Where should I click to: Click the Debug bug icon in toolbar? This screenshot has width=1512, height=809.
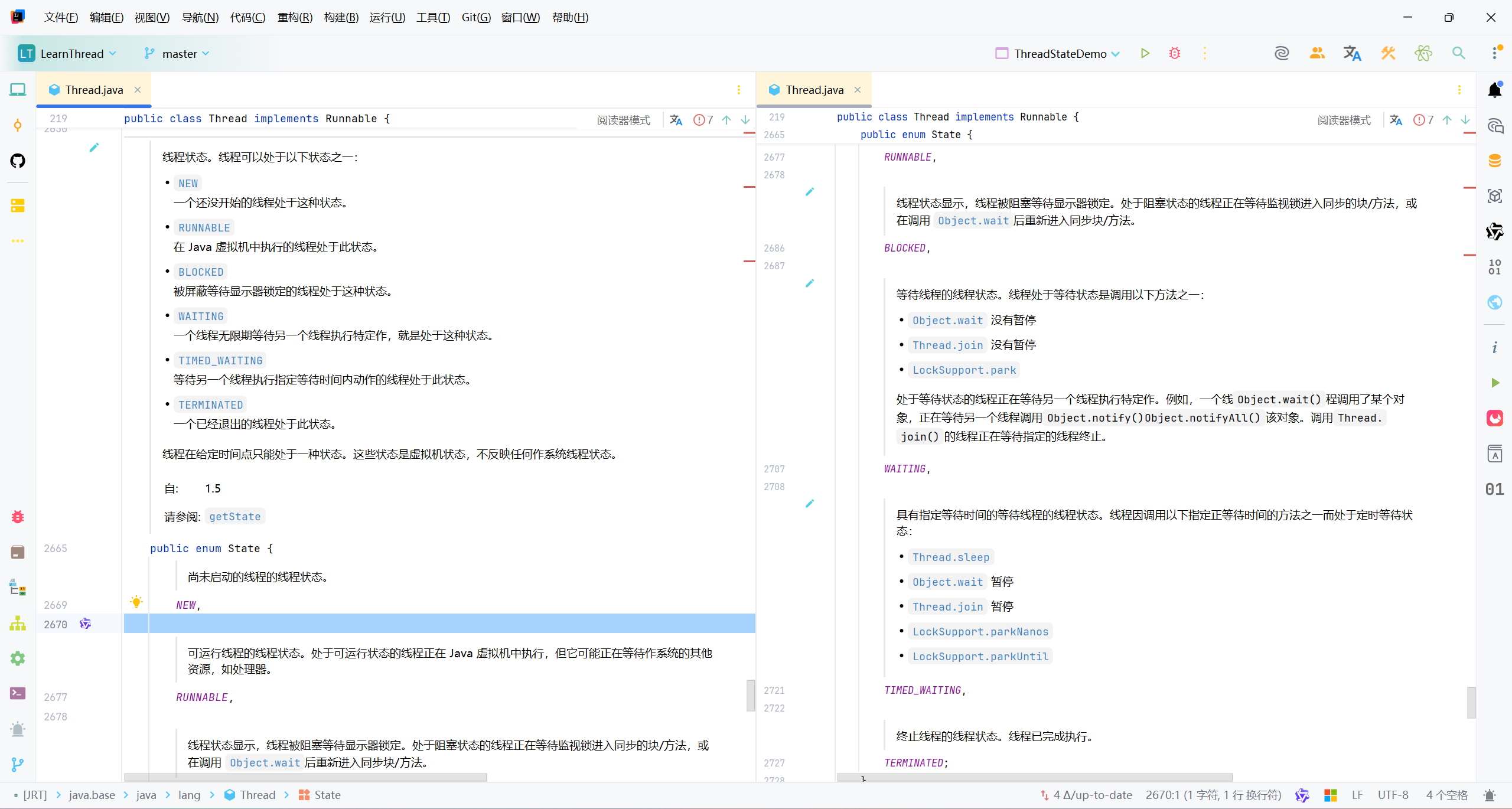tap(1175, 53)
